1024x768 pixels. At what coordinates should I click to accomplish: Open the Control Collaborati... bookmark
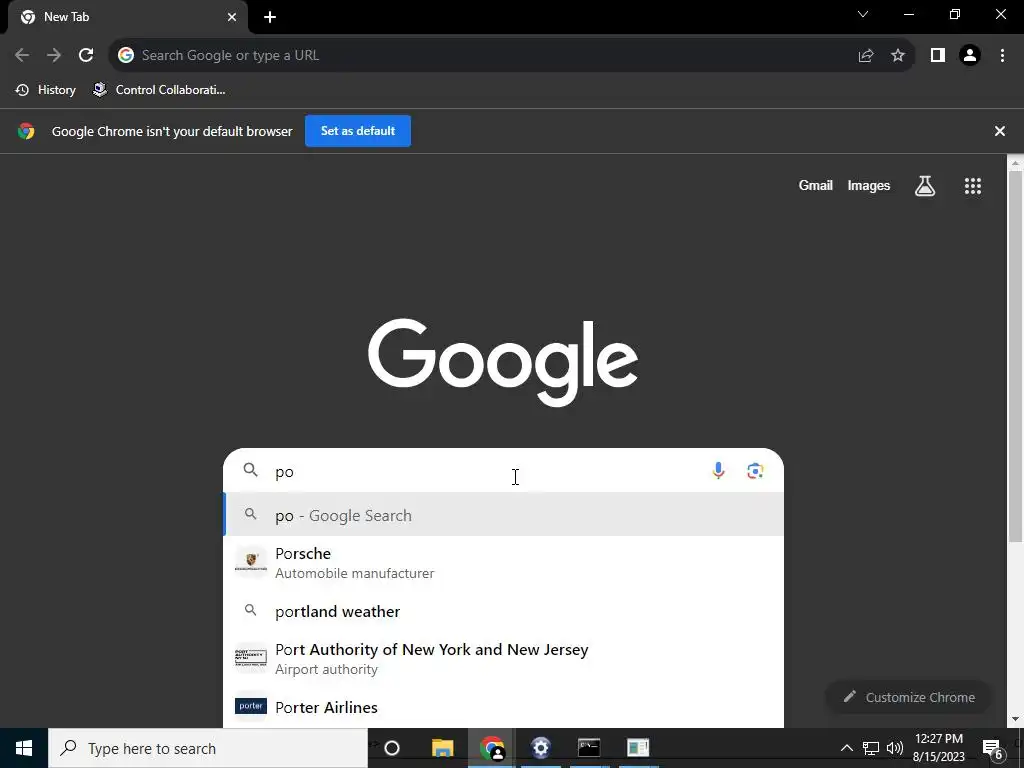coord(160,90)
